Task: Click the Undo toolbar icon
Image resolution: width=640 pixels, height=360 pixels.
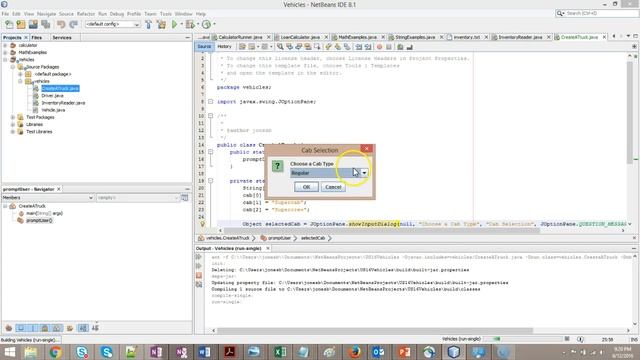Action: click(x=61, y=24)
